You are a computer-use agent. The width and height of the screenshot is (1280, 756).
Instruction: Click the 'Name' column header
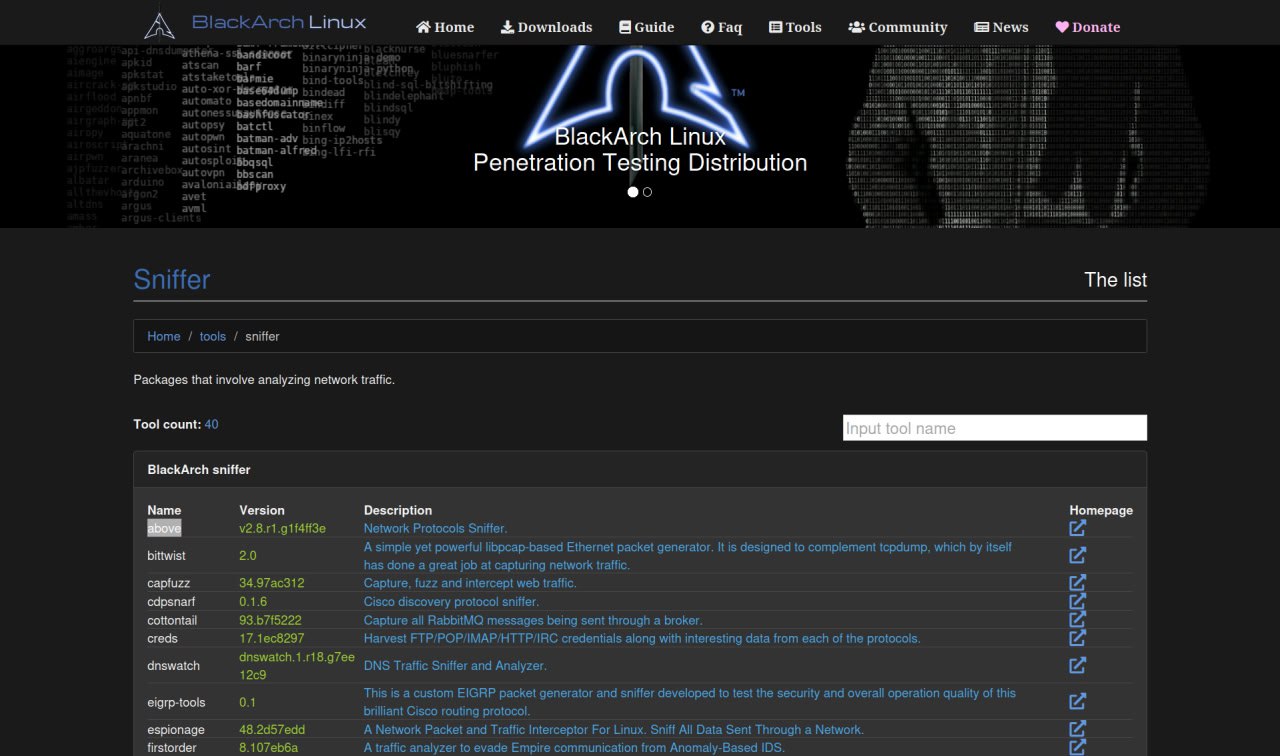164,510
